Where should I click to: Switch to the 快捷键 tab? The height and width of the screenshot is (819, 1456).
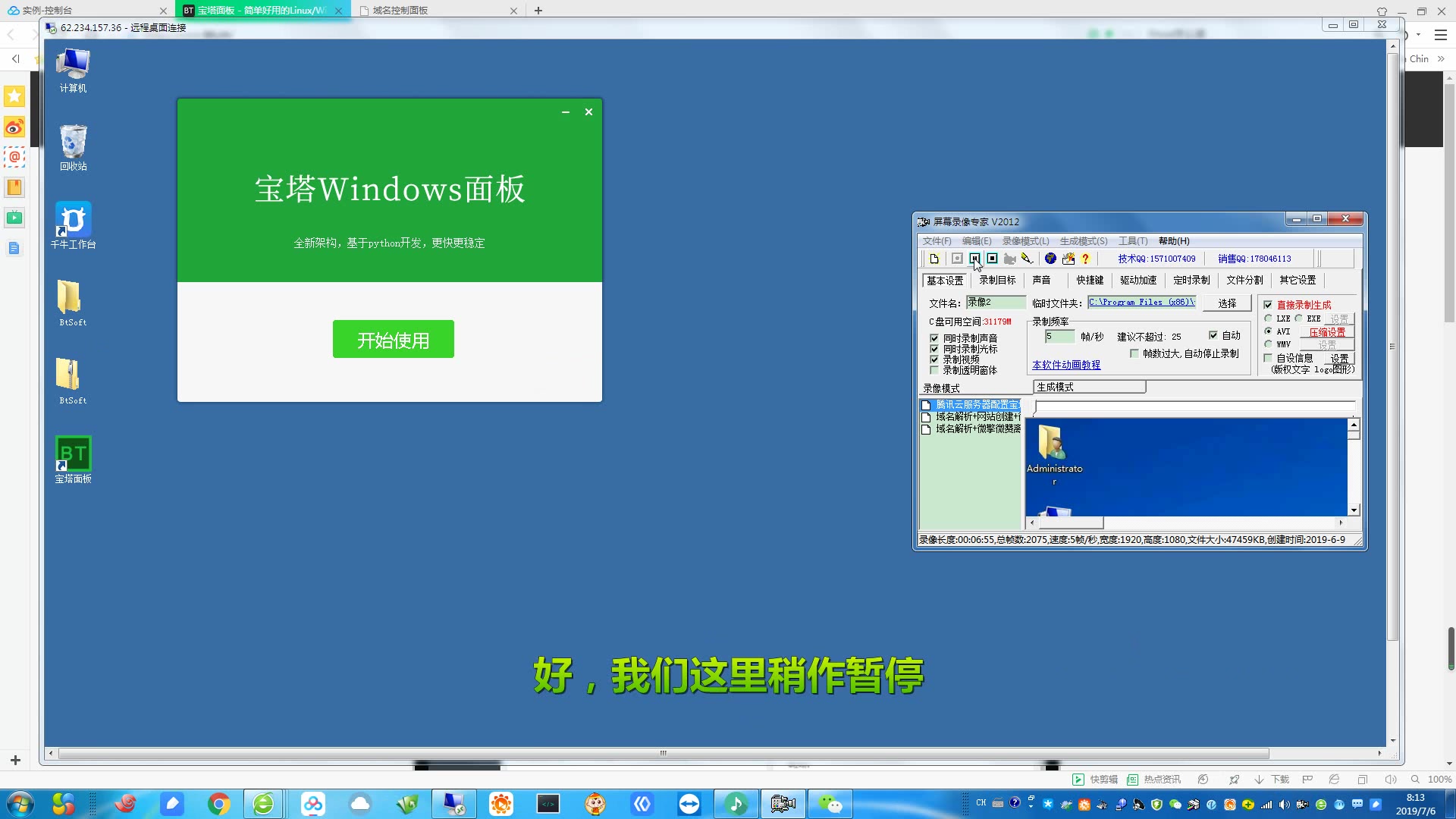1089,280
